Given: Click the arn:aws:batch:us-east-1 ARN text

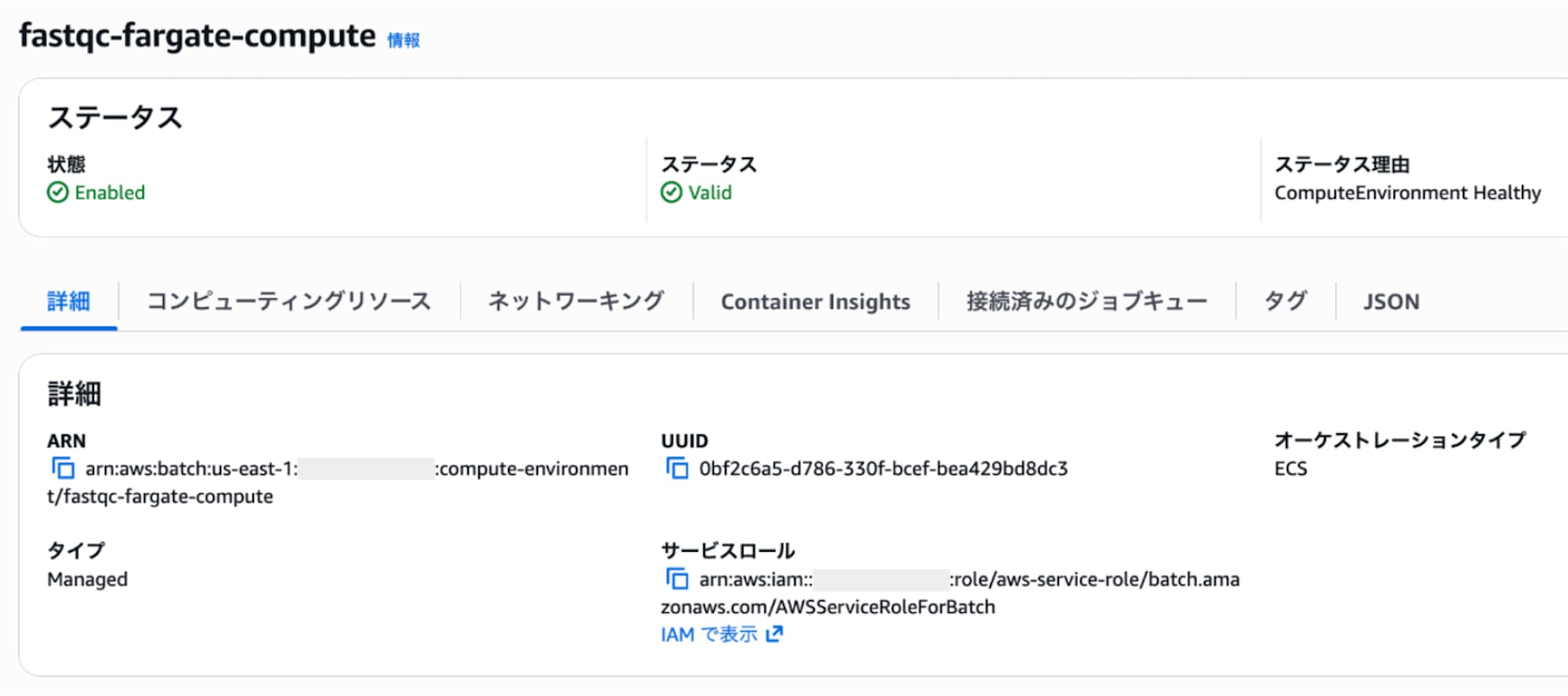Looking at the screenshot, I should pyautogui.click(x=338, y=482).
